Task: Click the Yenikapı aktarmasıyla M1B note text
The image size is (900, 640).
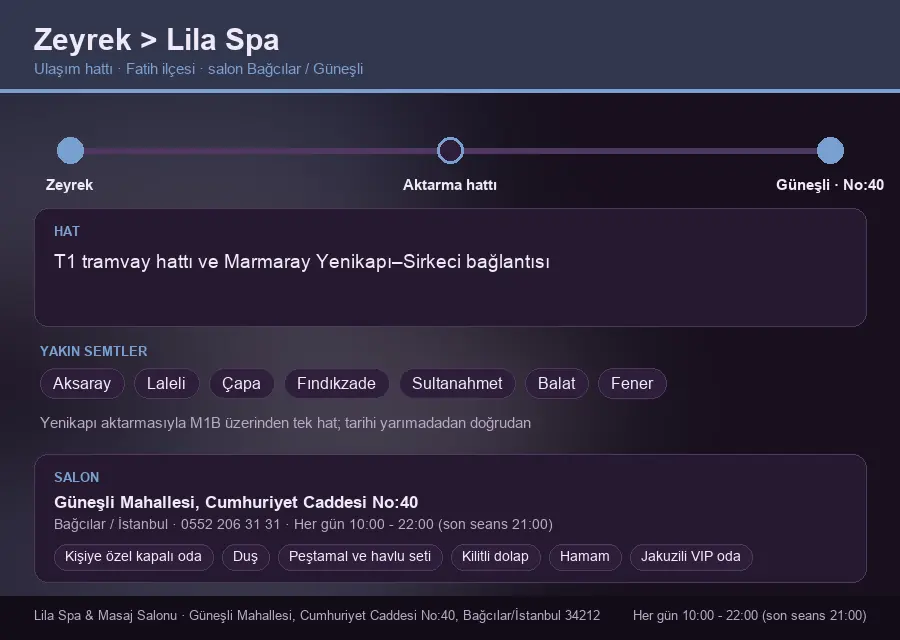Action: [x=285, y=423]
